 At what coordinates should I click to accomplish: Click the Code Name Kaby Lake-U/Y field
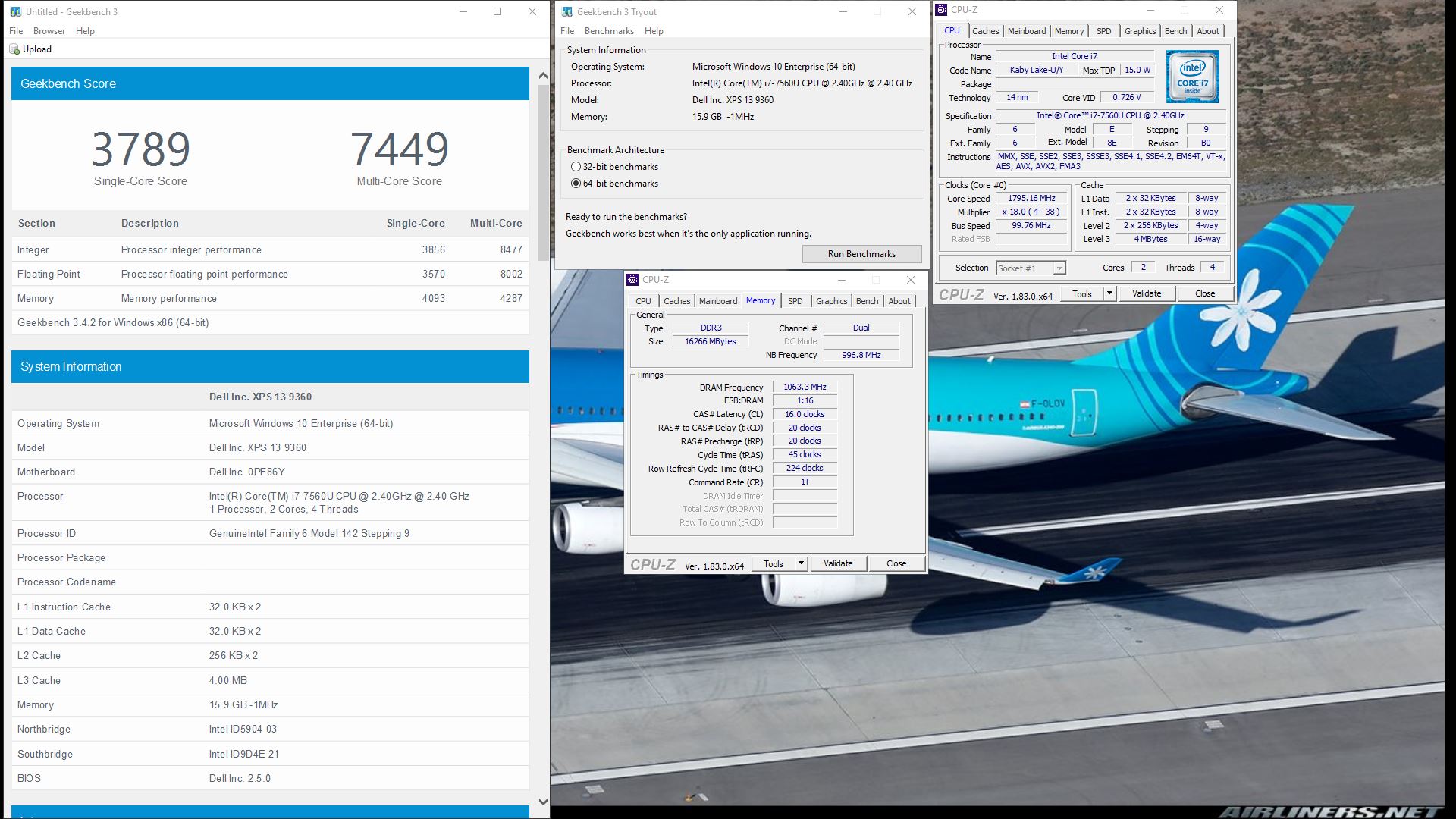(1037, 71)
